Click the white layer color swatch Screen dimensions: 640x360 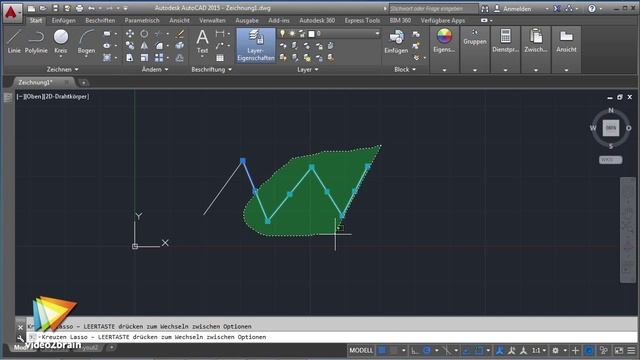tap(311, 33)
